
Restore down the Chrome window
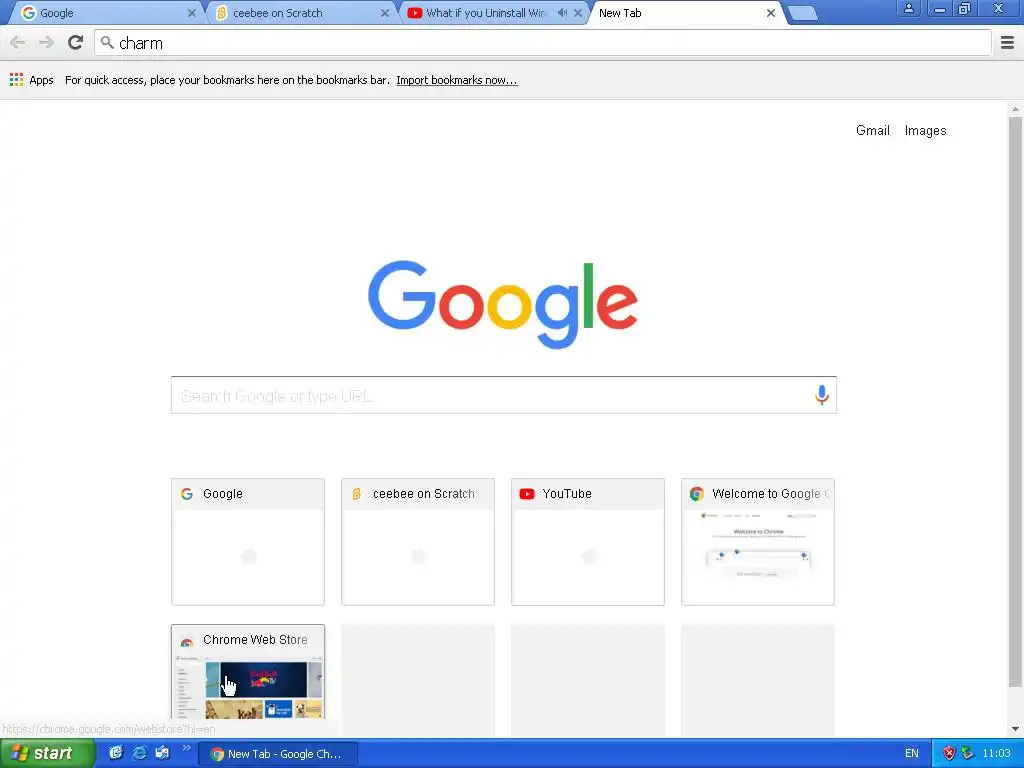point(965,8)
